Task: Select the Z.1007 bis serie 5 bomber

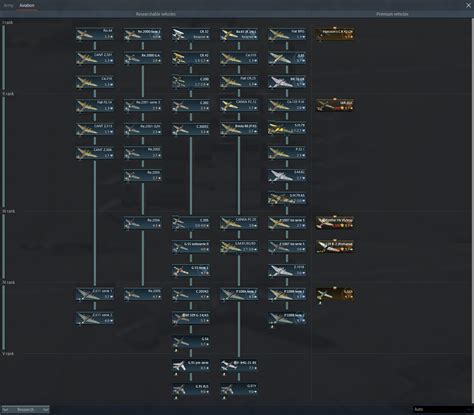Action: pyautogui.click(x=287, y=247)
